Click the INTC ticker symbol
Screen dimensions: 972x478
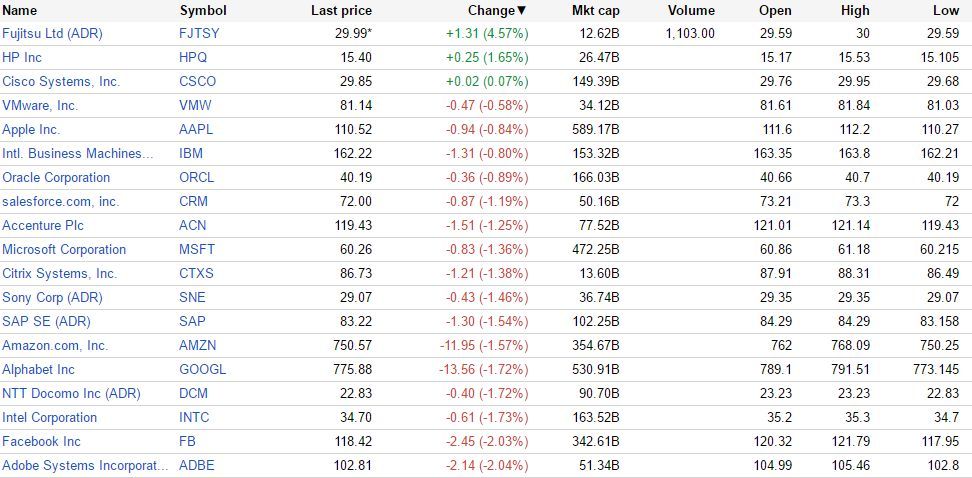tap(195, 417)
